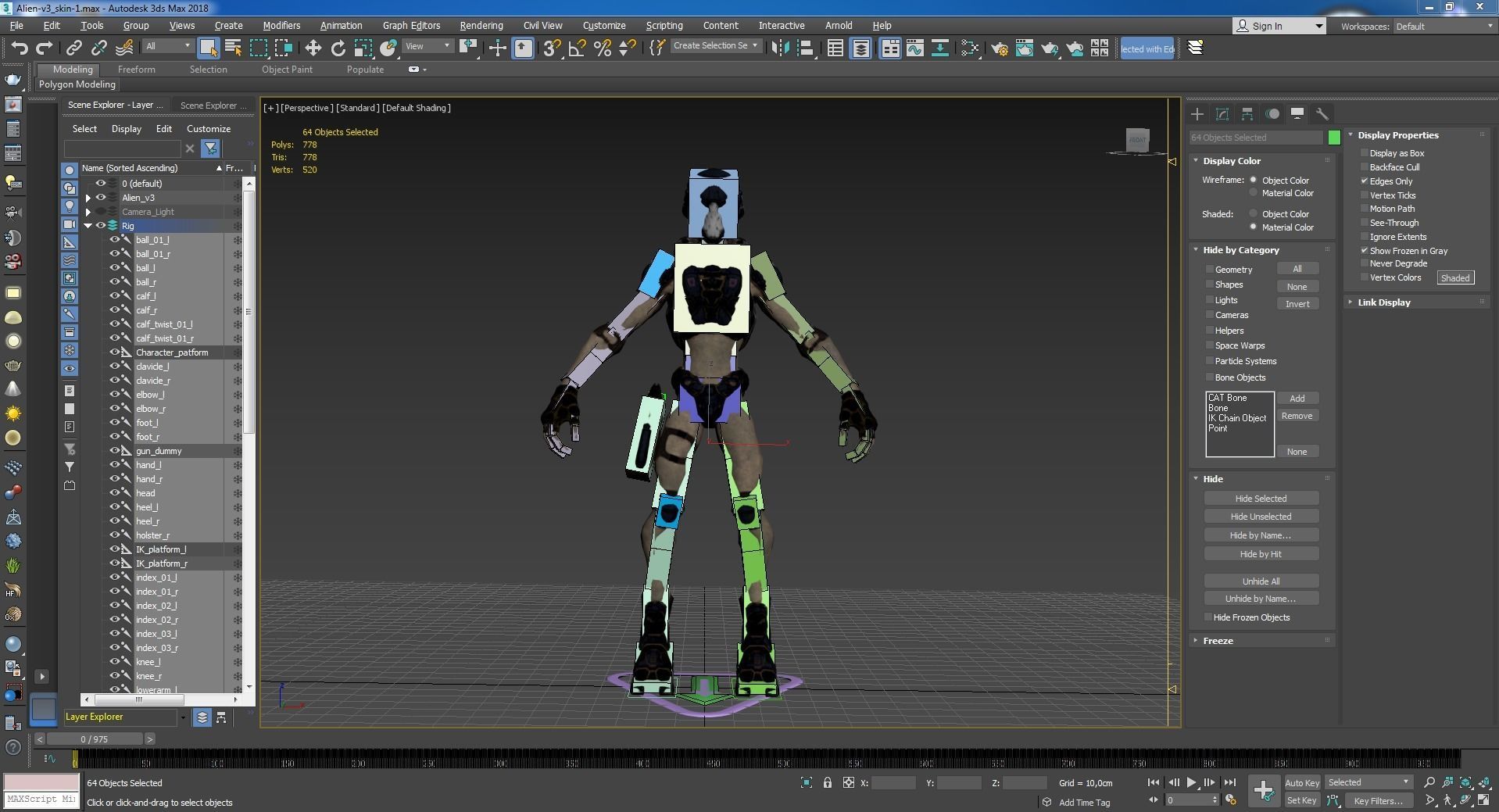
Task: Click the Auto Key button
Action: point(1301,782)
